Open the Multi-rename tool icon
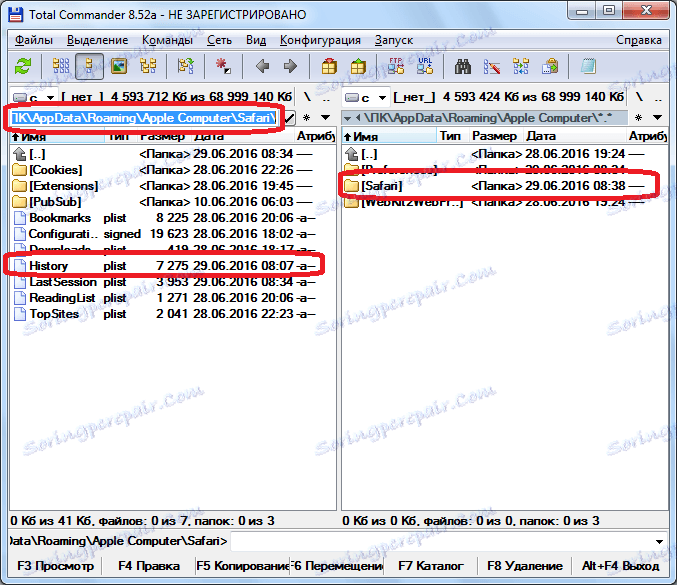Viewport: 677px width, 585px height. 492,66
